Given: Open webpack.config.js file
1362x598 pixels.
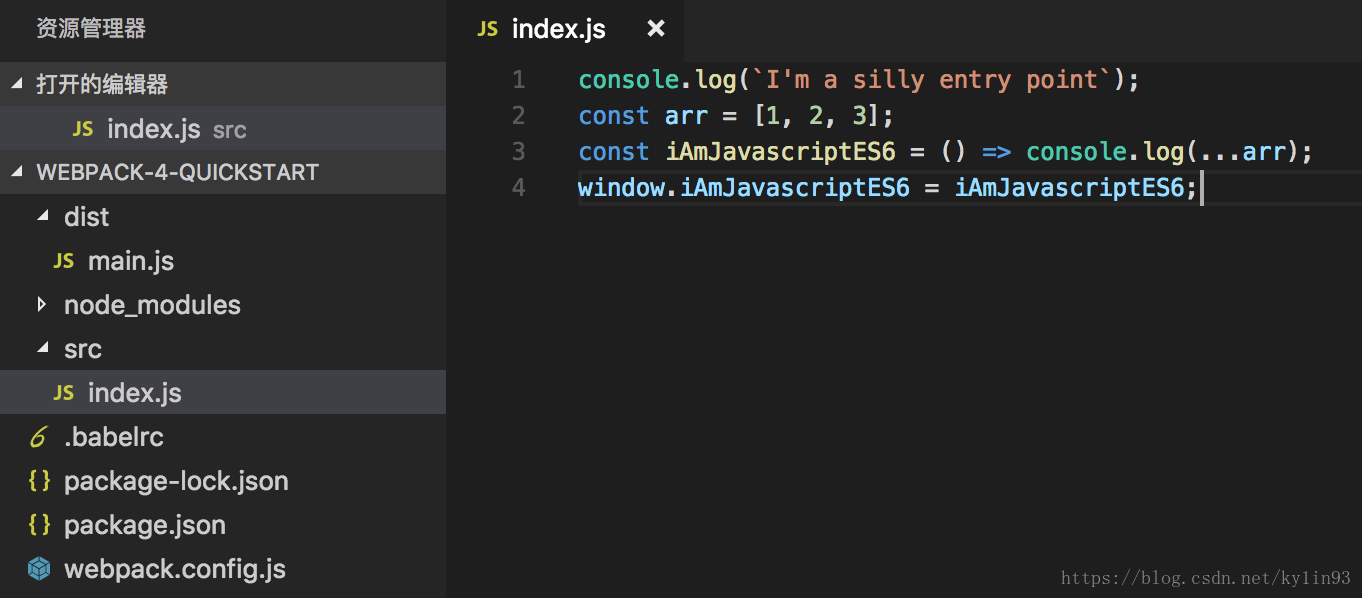Looking at the screenshot, I should click(x=175, y=569).
